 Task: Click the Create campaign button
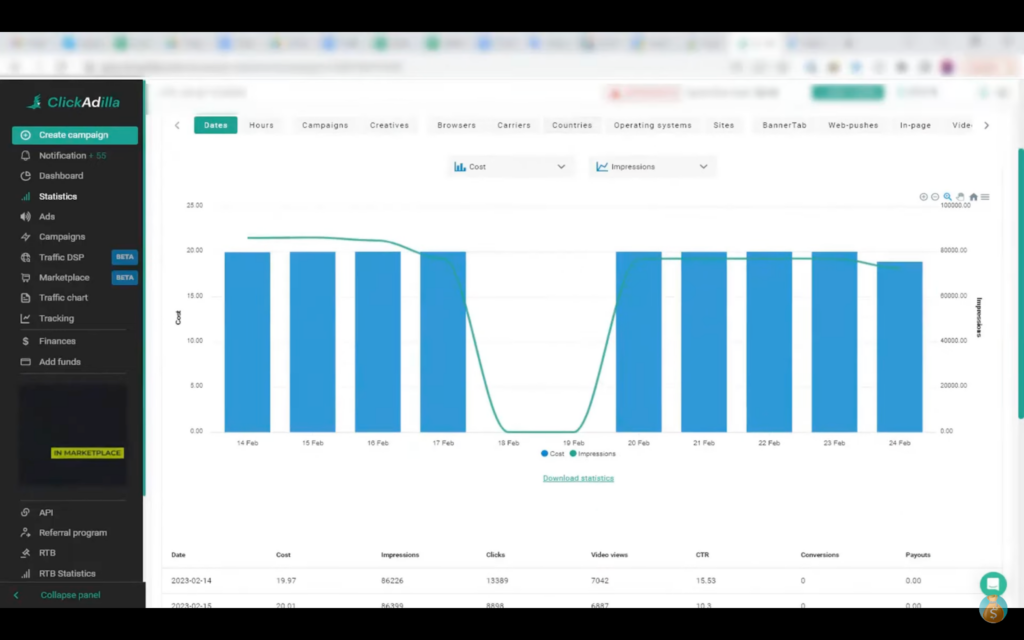(x=74, y=135)
